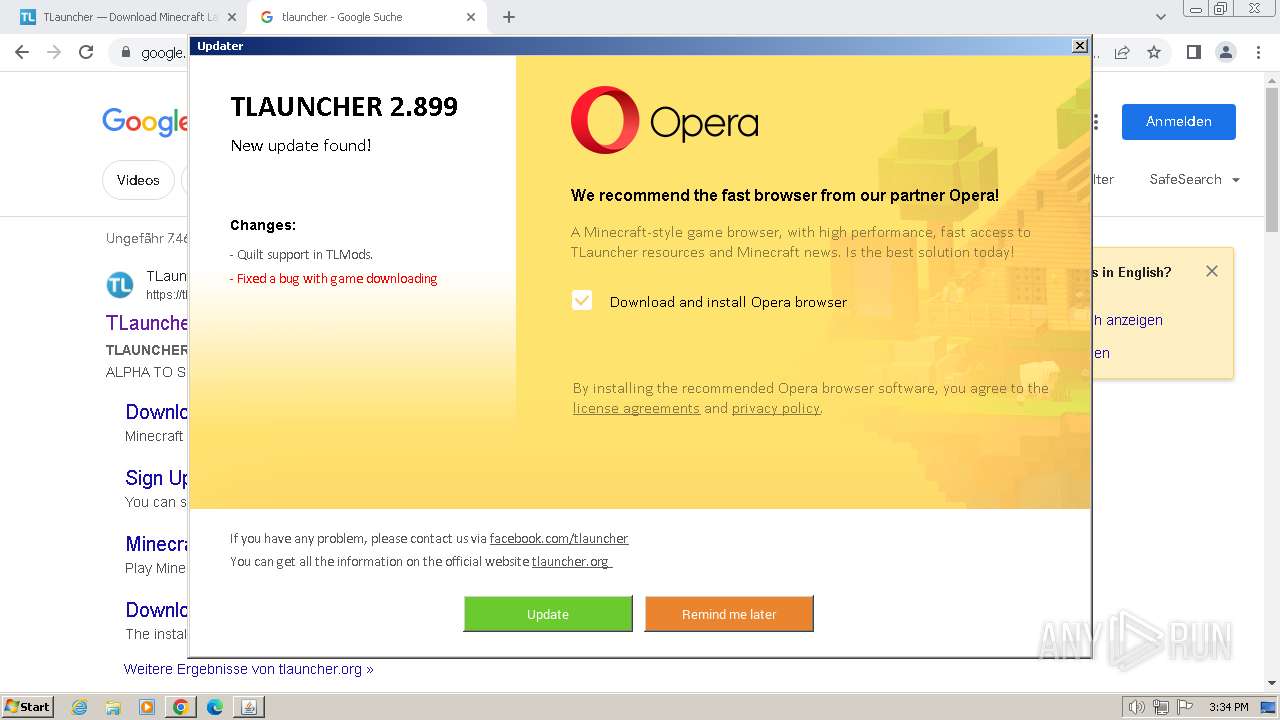Dismiss the English language prompt

(1212, 271)
